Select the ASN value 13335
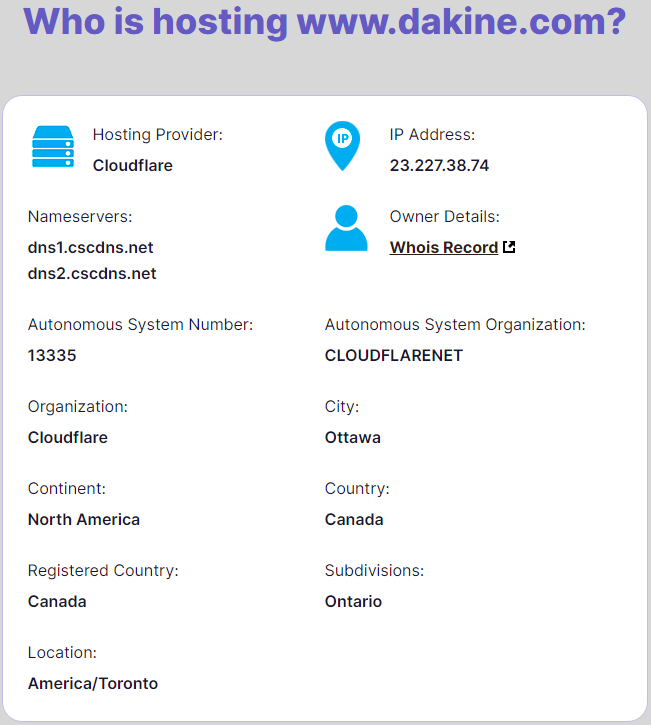The image size is (651, 725). 52,356
